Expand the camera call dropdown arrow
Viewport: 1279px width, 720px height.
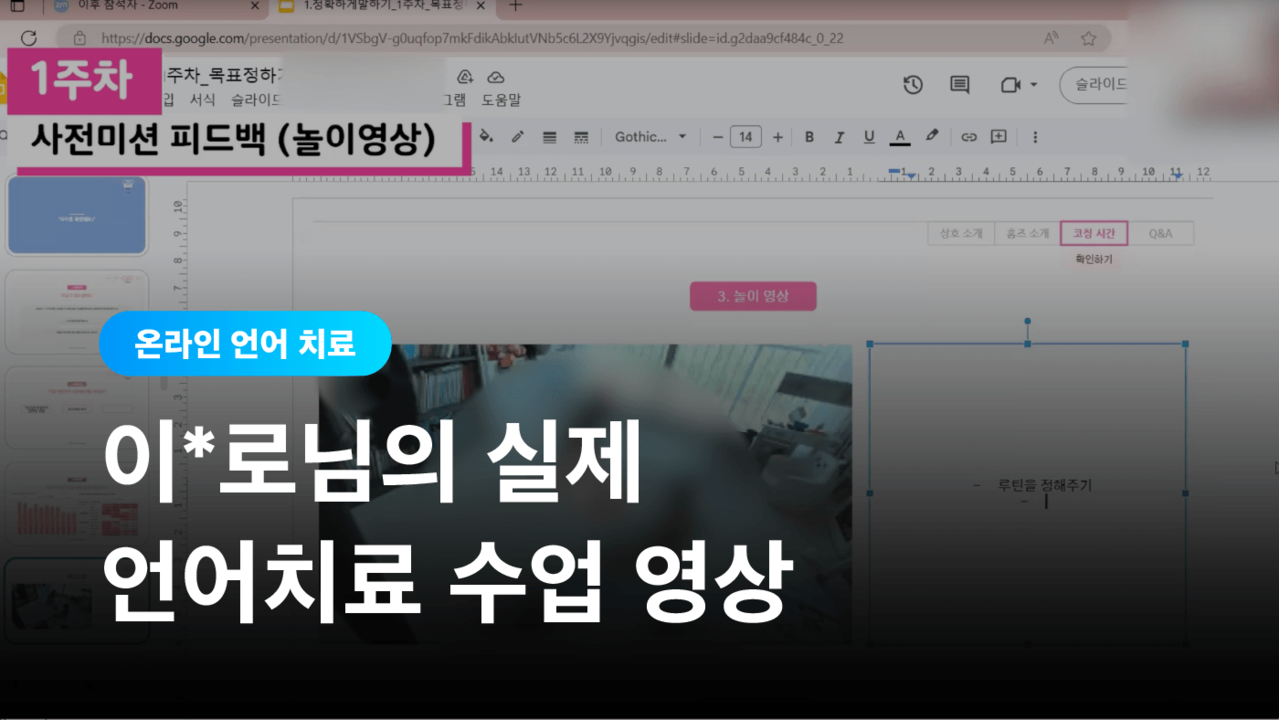1034,85
